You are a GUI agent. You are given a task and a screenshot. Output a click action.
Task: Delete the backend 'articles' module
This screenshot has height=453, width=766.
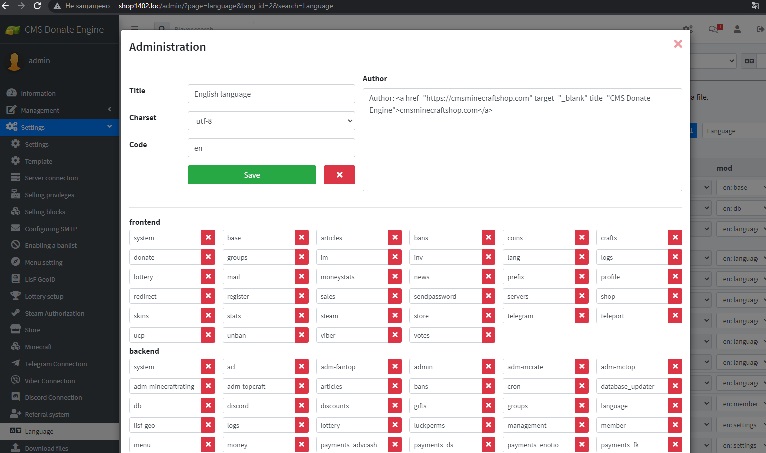pyautogui.click(x=395, y=386)
